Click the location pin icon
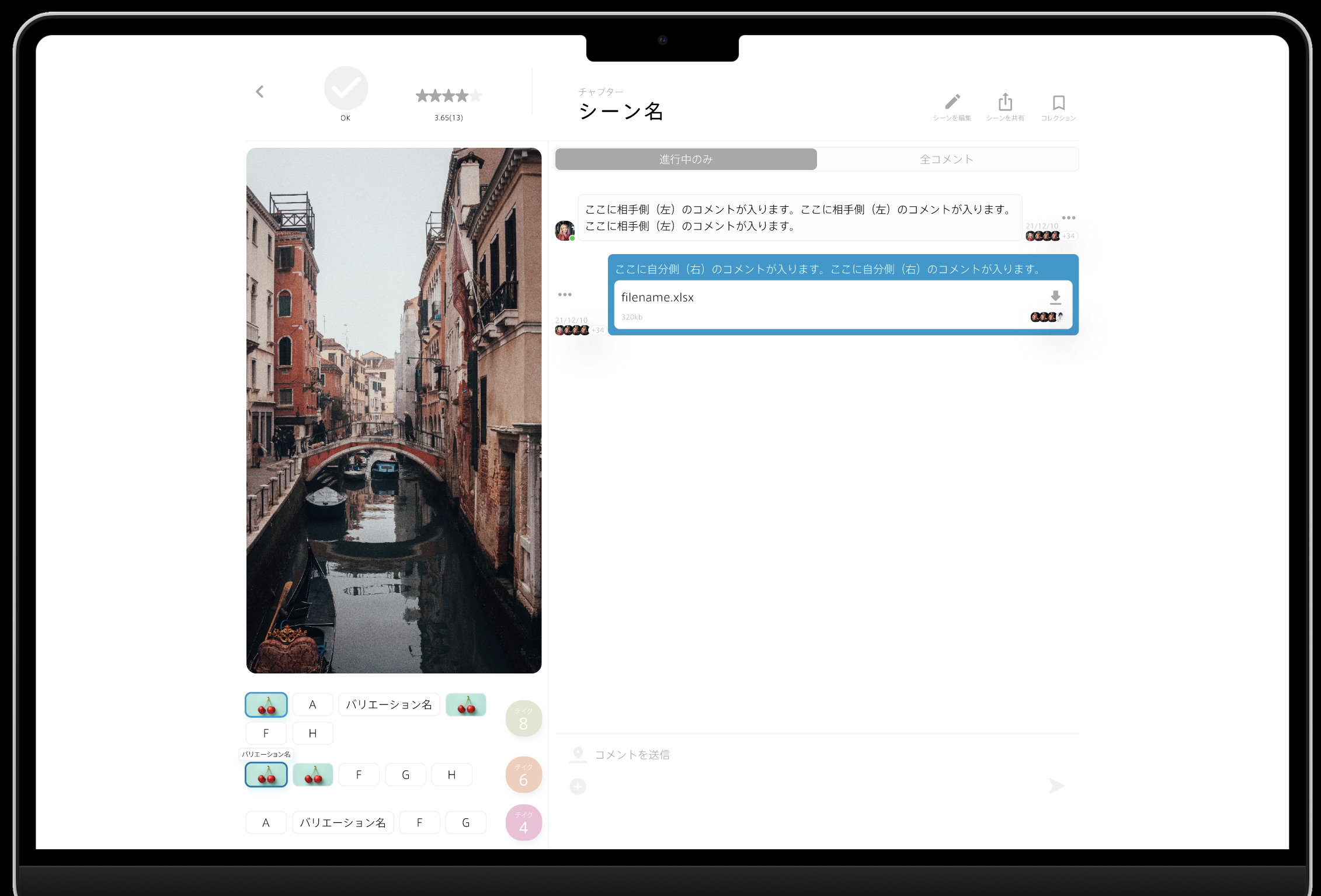 [x=578, y=753]
